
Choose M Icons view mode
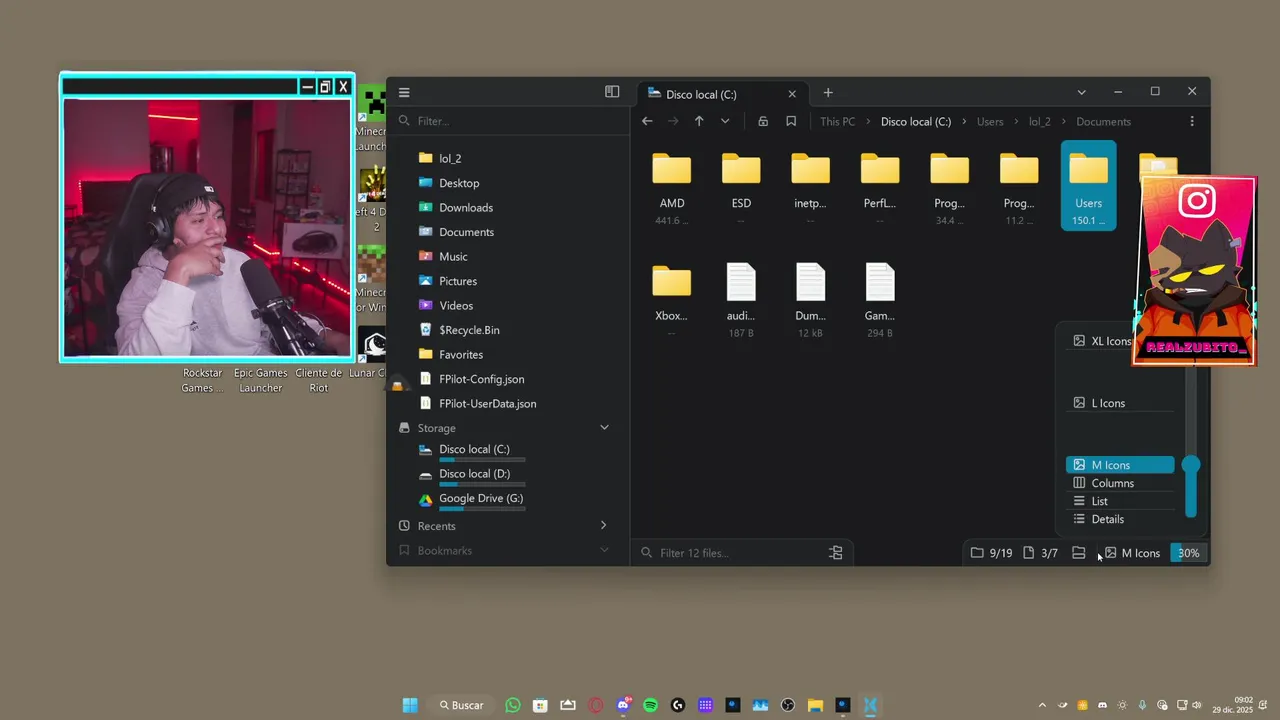[1120, 465]
